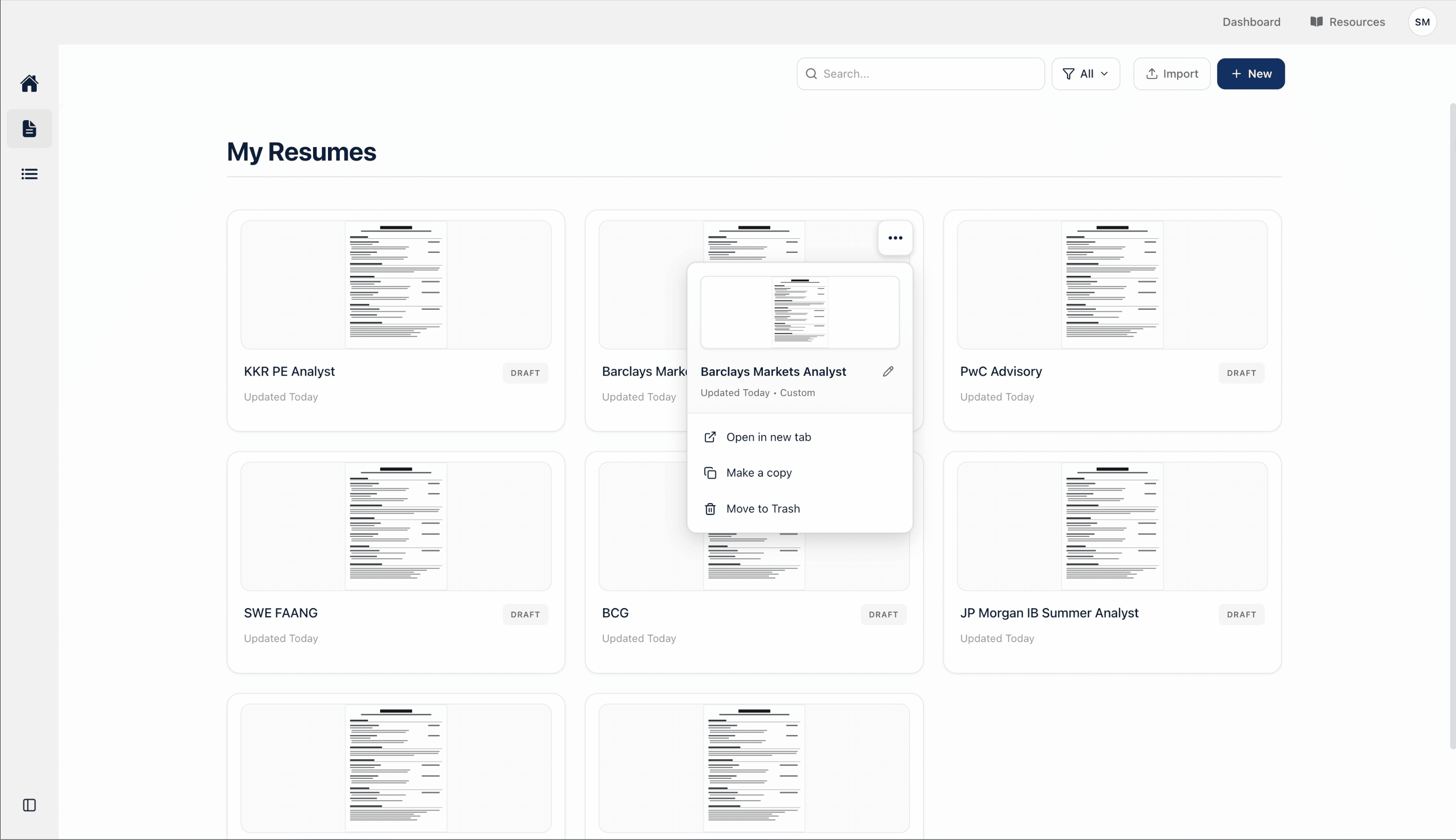Click the Import button
1456x840 pixels.
1172,74
